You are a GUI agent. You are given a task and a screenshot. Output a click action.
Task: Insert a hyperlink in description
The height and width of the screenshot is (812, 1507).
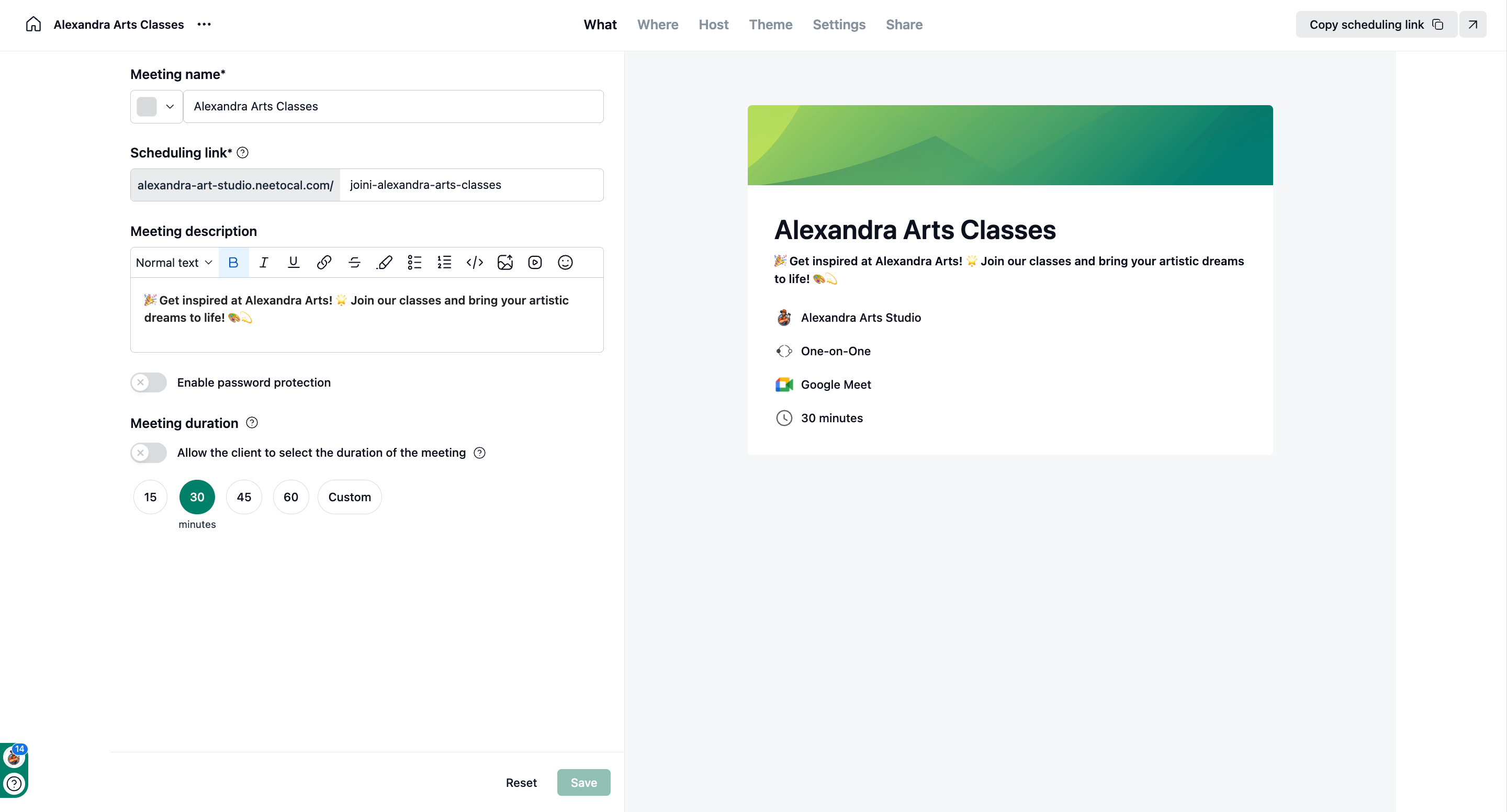click(324, 263)
